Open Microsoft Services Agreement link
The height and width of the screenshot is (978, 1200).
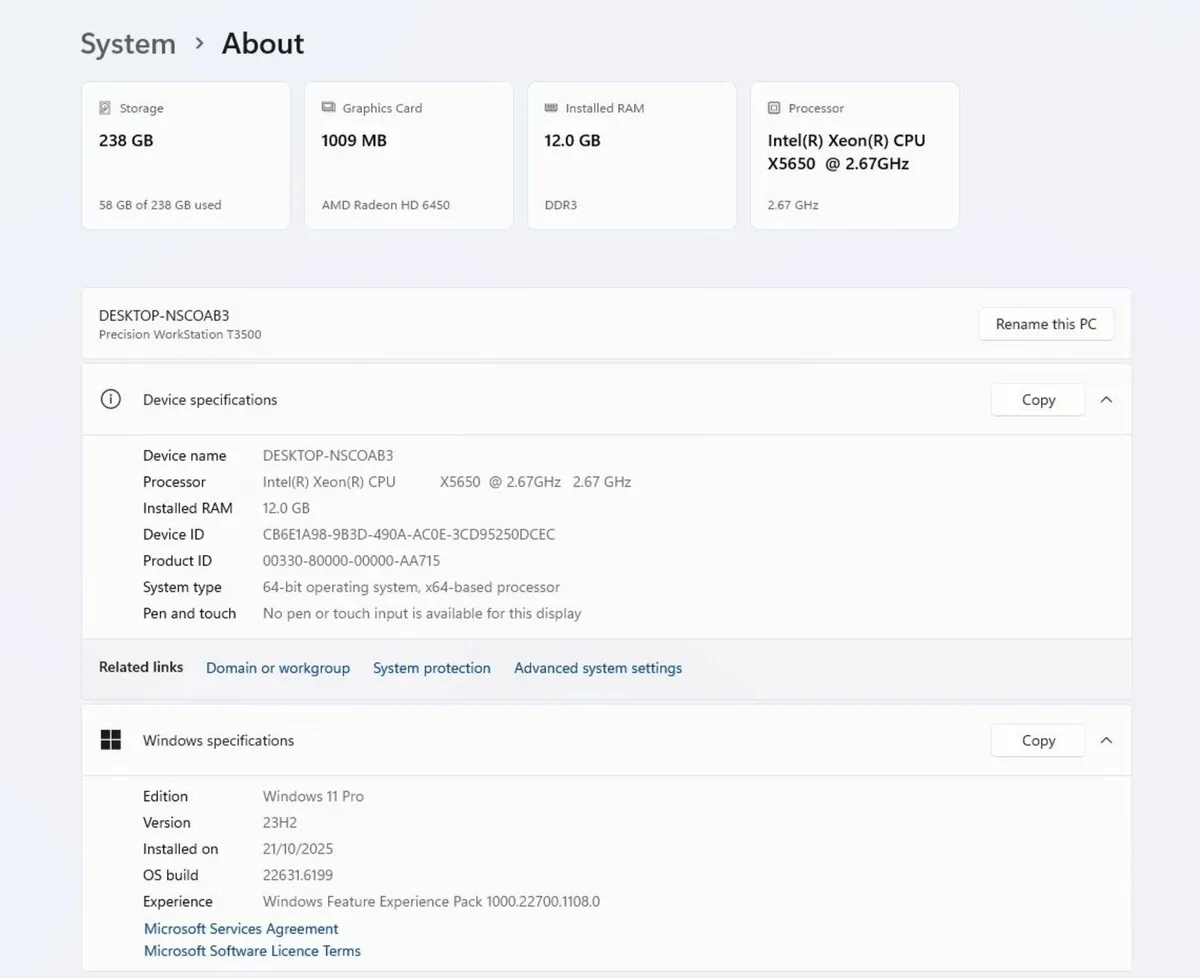pyautogui.click(x=241, y=929)
